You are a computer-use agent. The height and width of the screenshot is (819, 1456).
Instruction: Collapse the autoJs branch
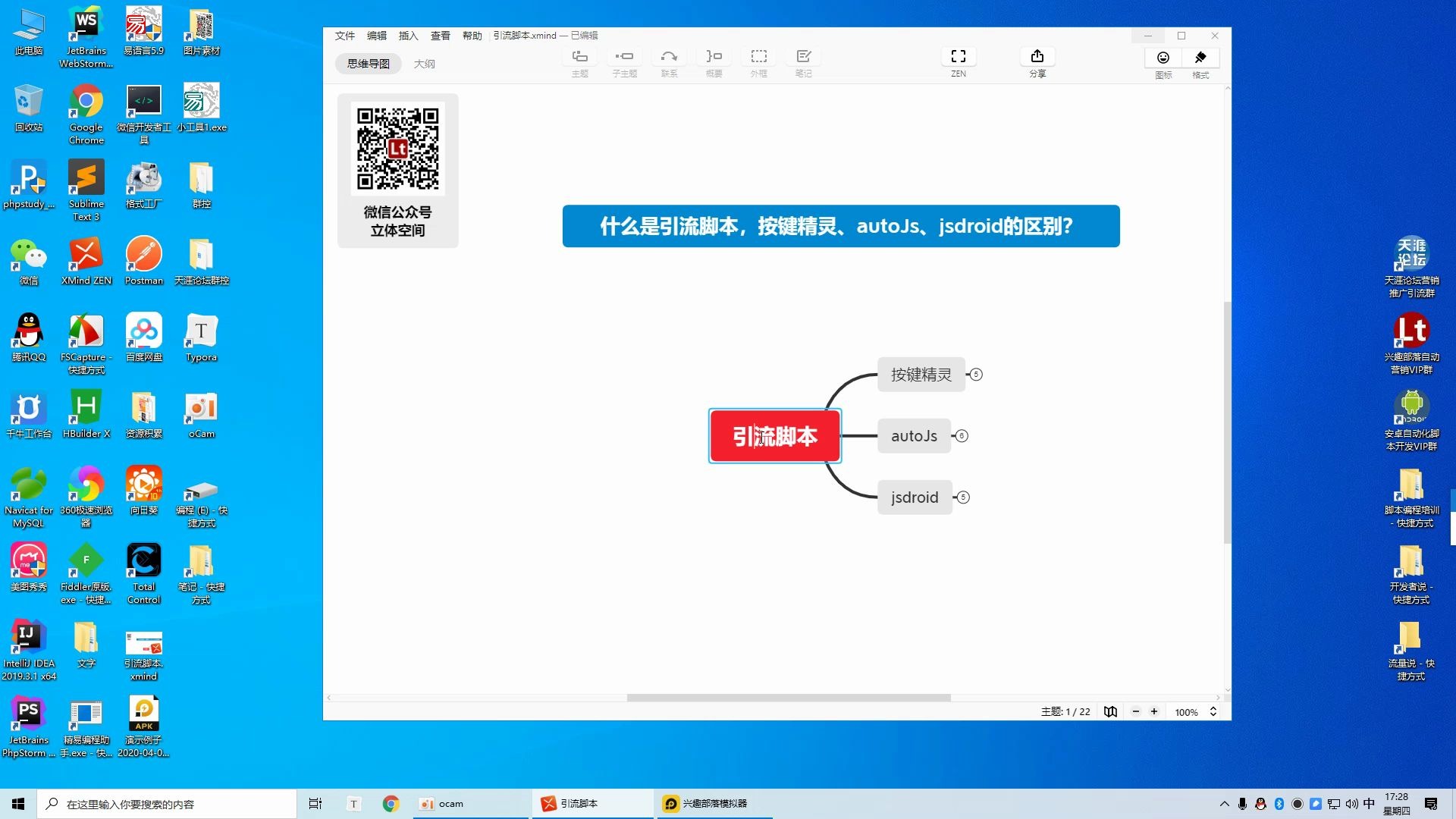coord(962,436)
